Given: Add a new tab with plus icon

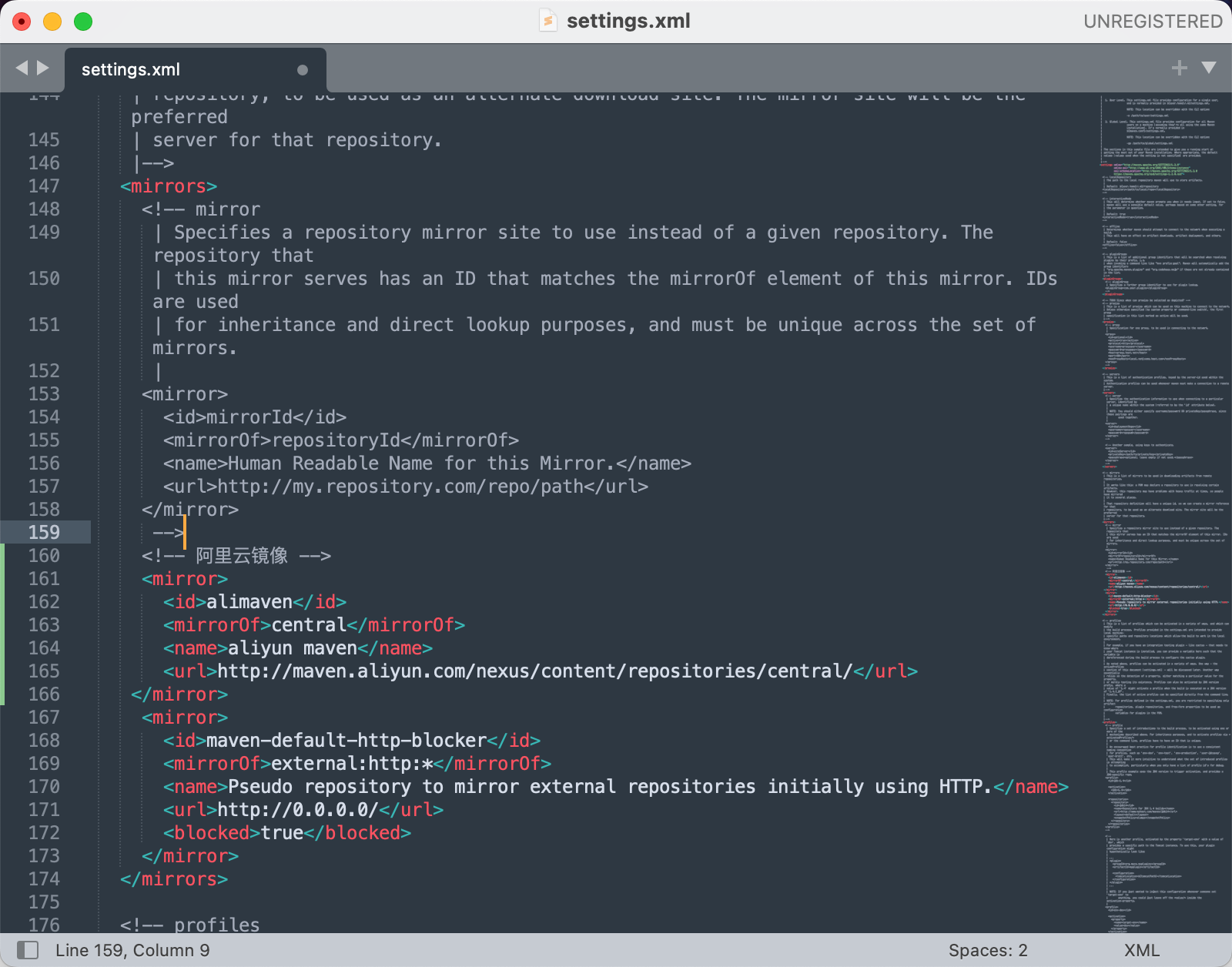Looking at the screenshot, I should [1179, 69].
